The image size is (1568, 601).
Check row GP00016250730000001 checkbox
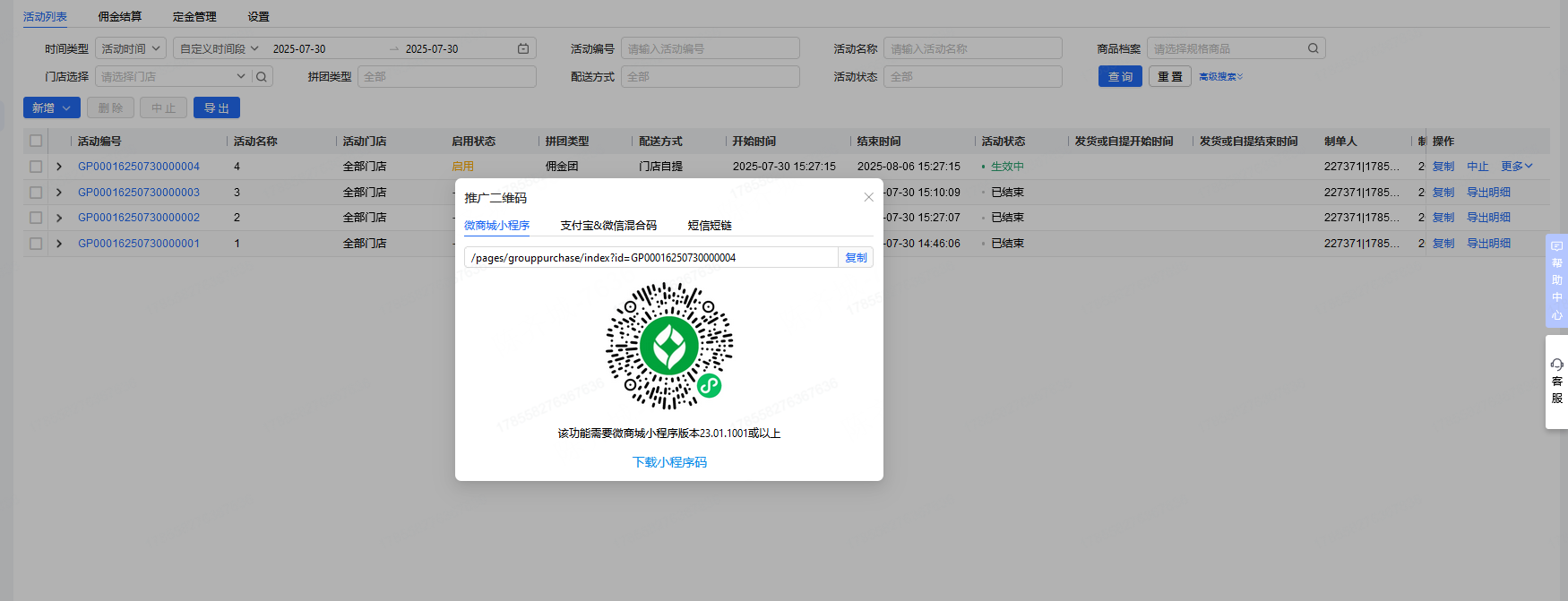point(36,244)
